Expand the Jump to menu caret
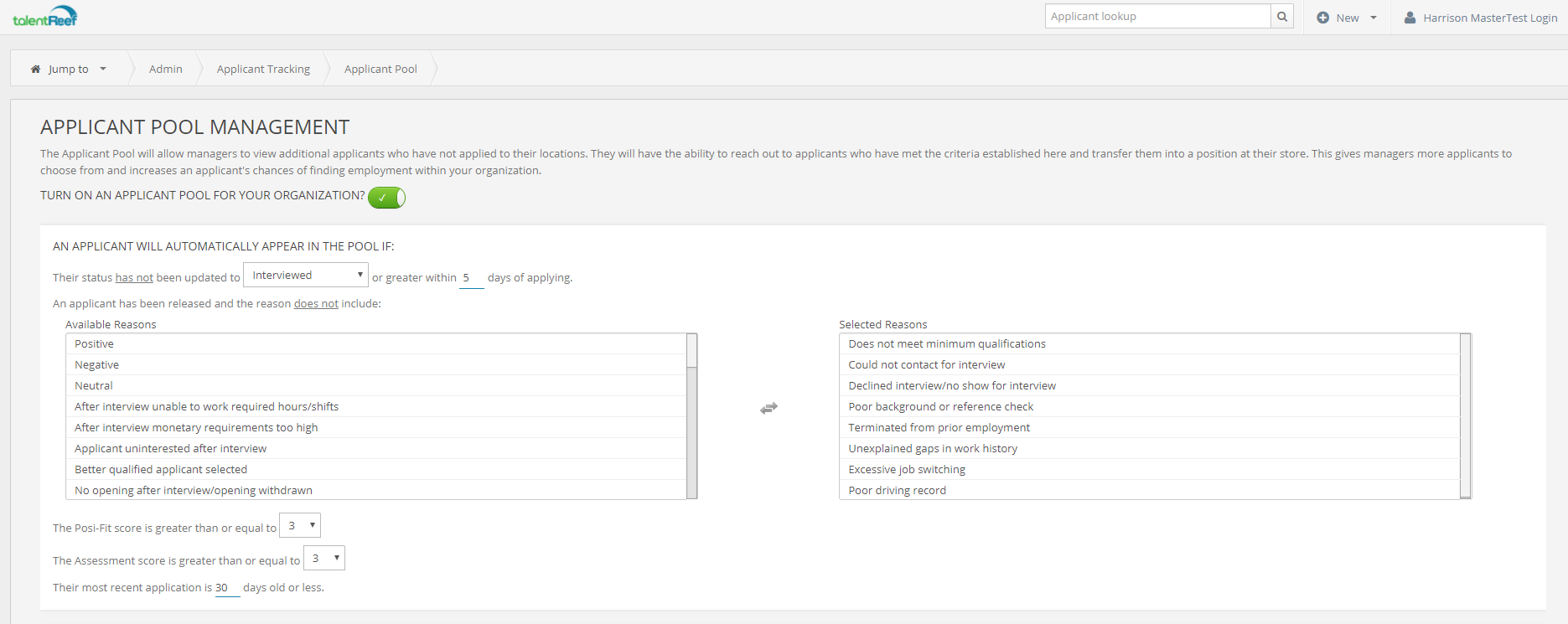Image resolution: width=1568 pixels, height=624 pixels. click(103, 70)
